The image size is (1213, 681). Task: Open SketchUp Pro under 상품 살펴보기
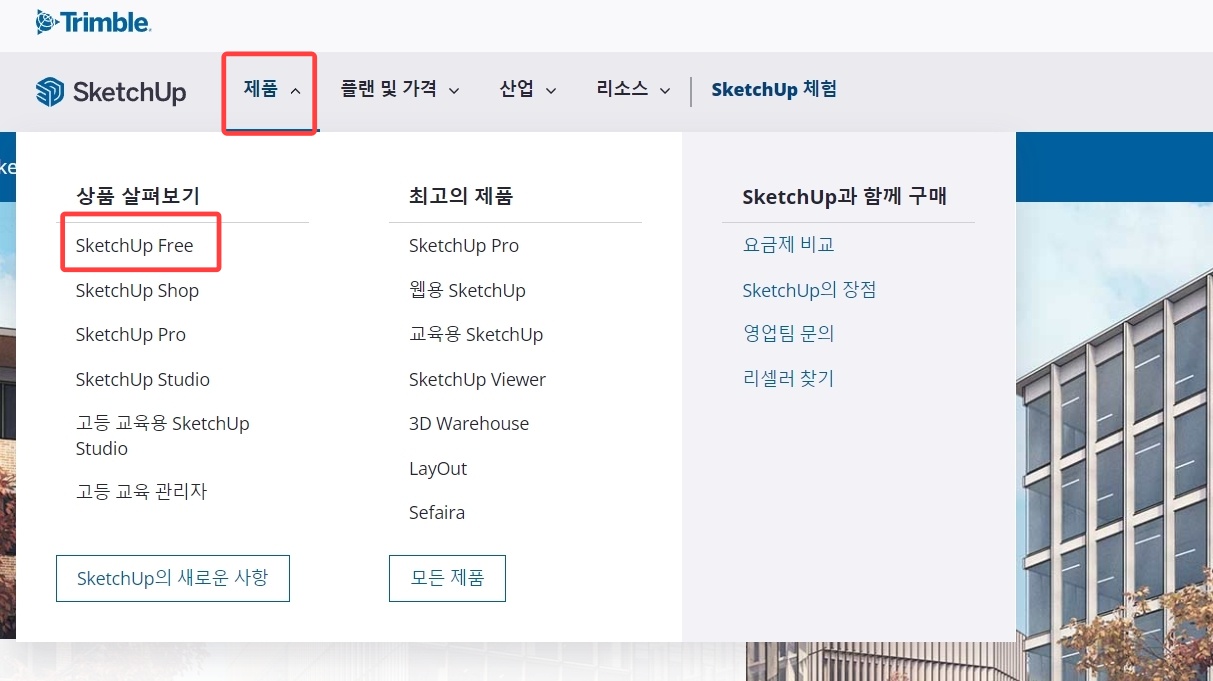130,334
